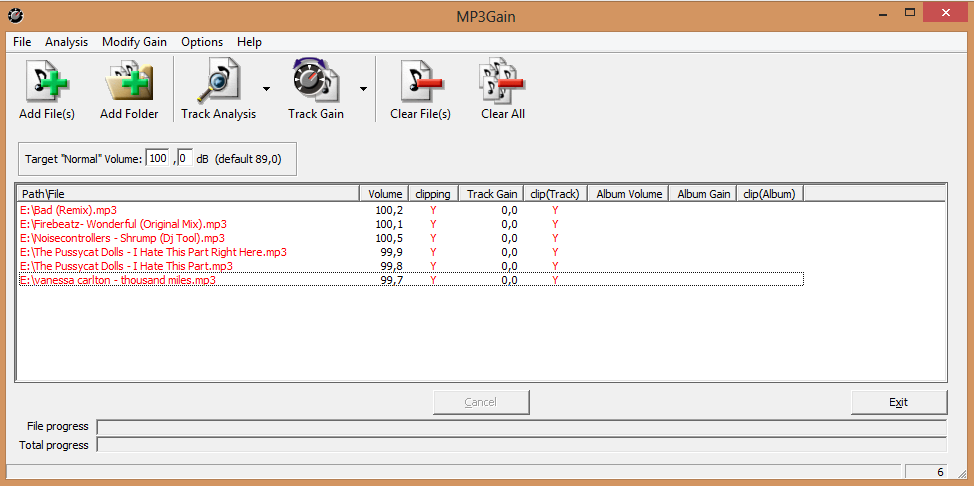Sort by the Path\File column header

[x=188, y=194]
